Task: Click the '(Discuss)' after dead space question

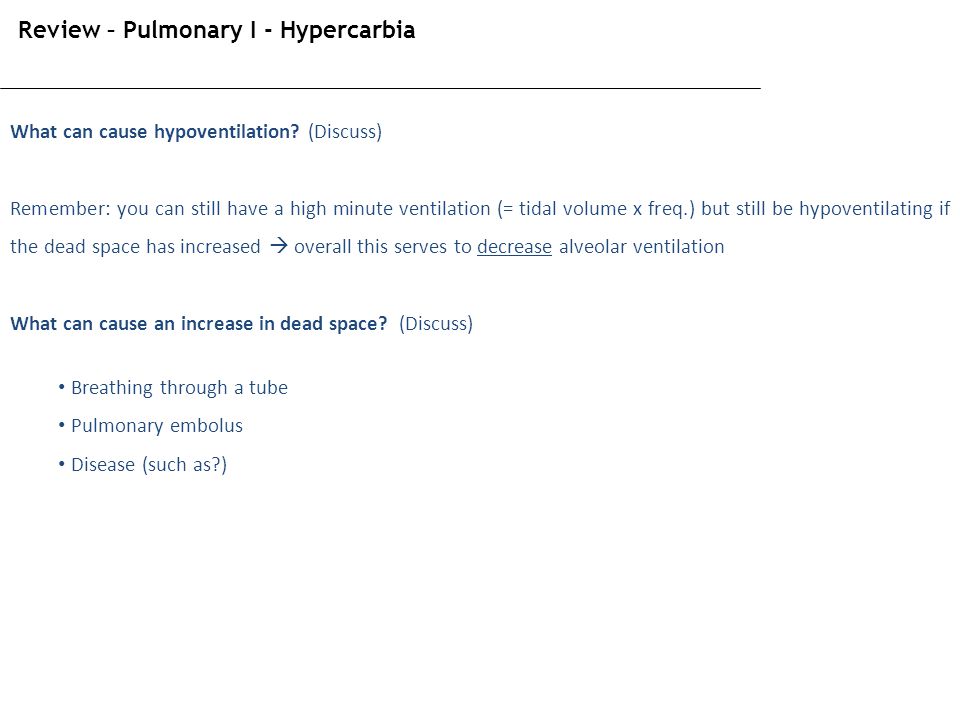Action: point(436,323)
